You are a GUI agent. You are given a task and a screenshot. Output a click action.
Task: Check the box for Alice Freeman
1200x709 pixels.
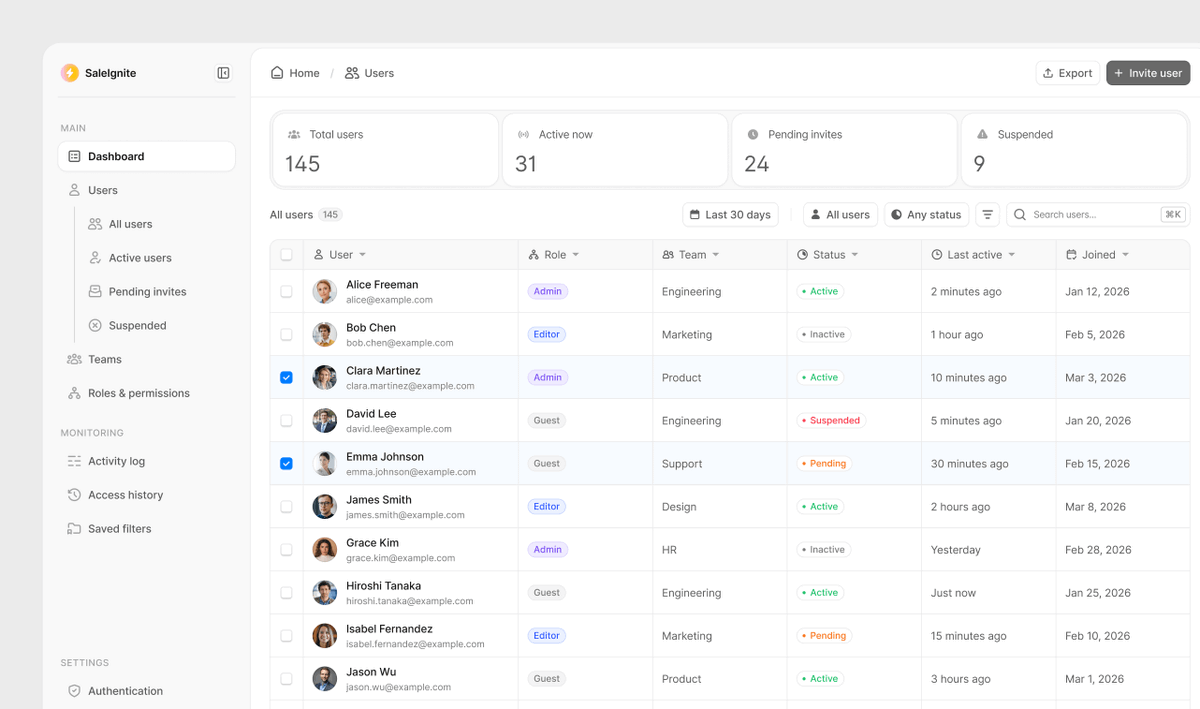coord(286,292)
